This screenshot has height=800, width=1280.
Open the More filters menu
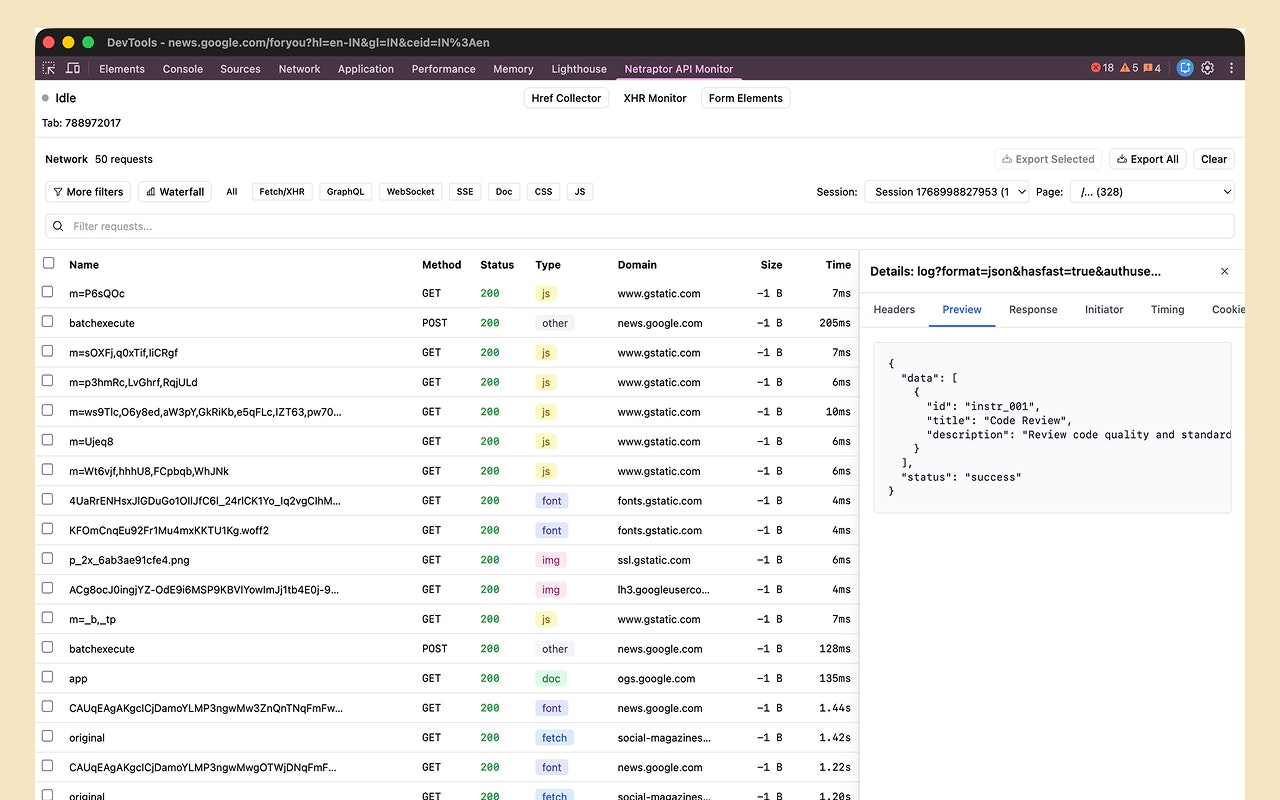pyautogui.click(x=87, y=191)
